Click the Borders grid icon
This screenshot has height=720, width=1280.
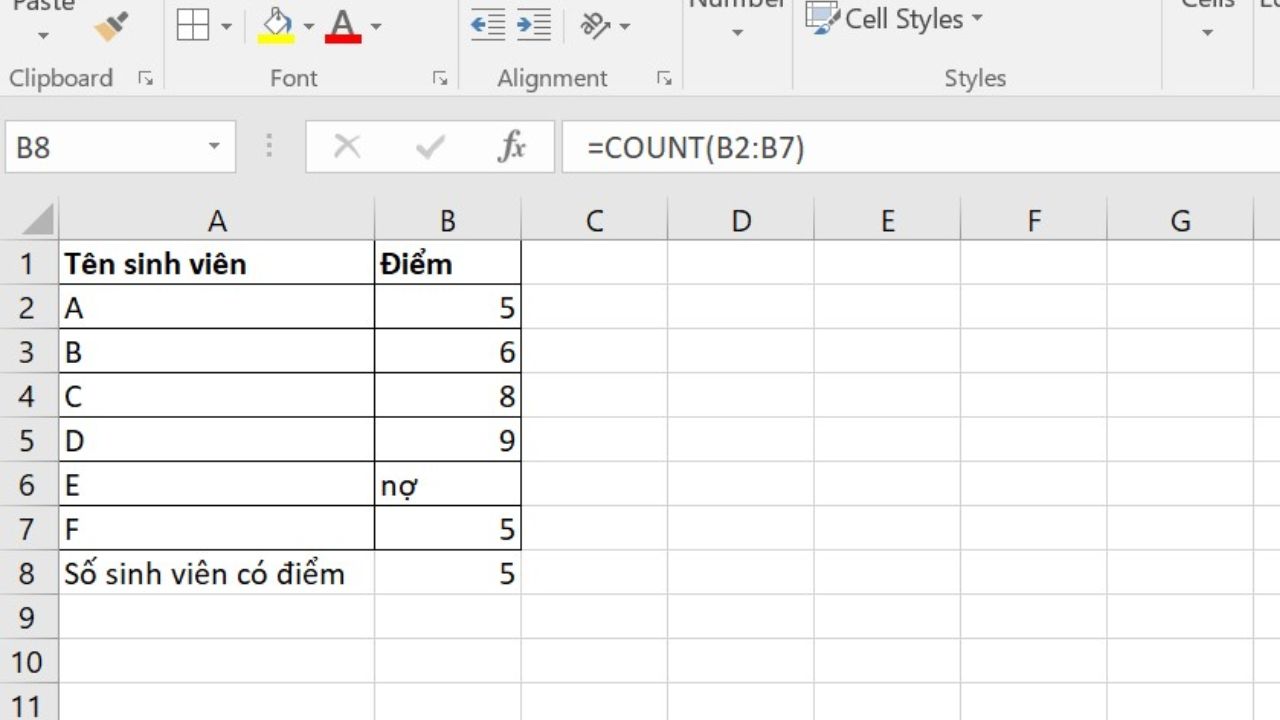tap(192, 26)
